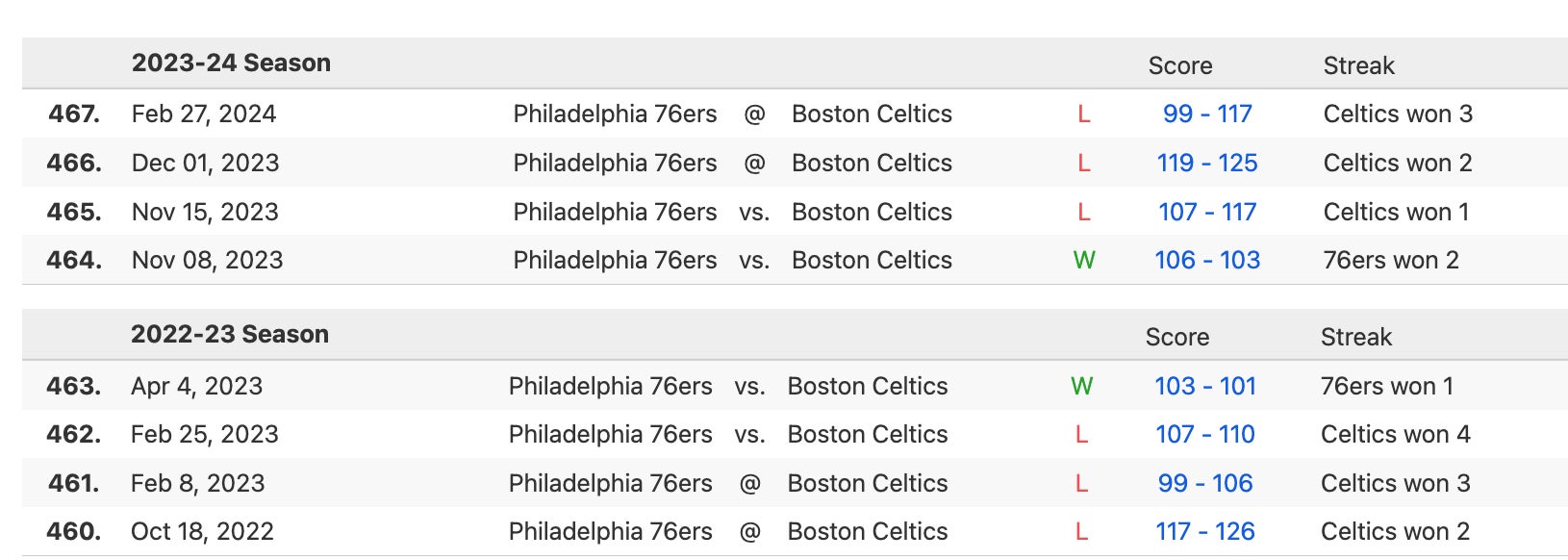The height and width of the screenshot is (560, 1568).
Task: Open the 99 - 117 score link
Action: click(1206, 115)
